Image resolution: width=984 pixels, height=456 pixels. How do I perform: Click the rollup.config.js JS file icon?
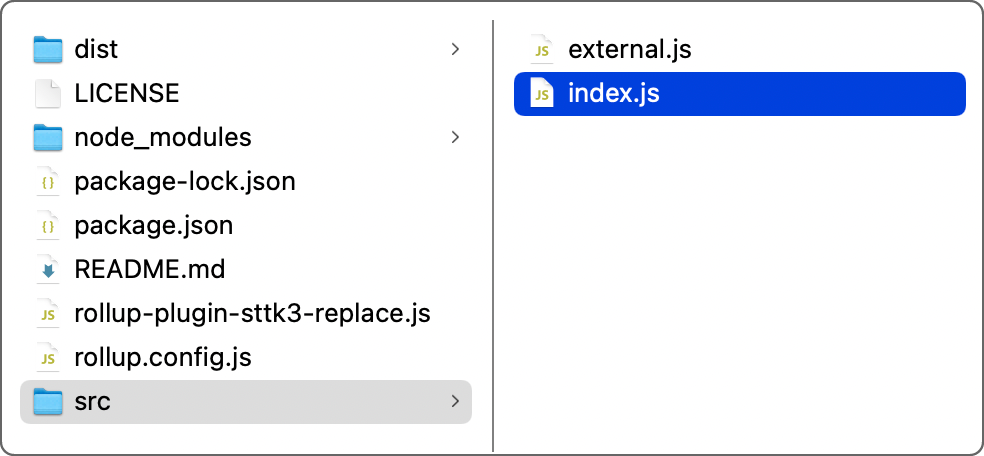tap(47, 357)
